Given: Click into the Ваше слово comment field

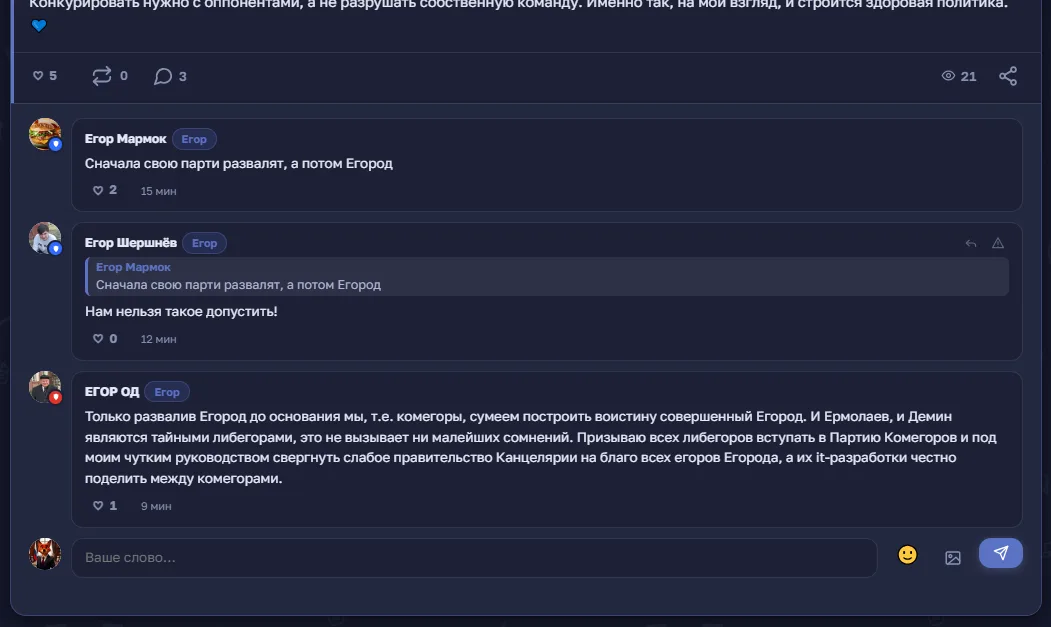Looking at the screenshot, I should (475, 557).
